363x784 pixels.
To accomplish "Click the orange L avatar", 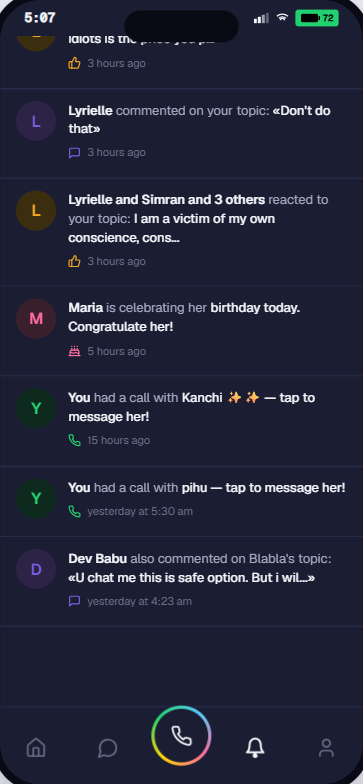I will [x=36, y=210].
